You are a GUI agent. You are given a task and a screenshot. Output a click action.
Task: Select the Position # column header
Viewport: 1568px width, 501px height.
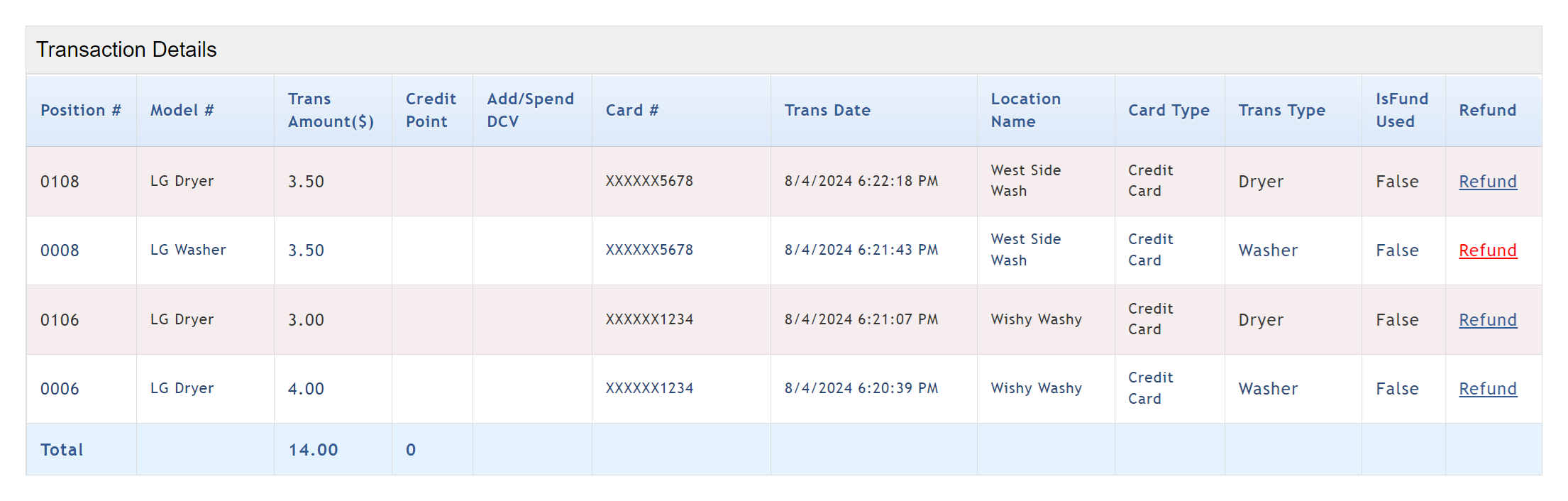80,111
